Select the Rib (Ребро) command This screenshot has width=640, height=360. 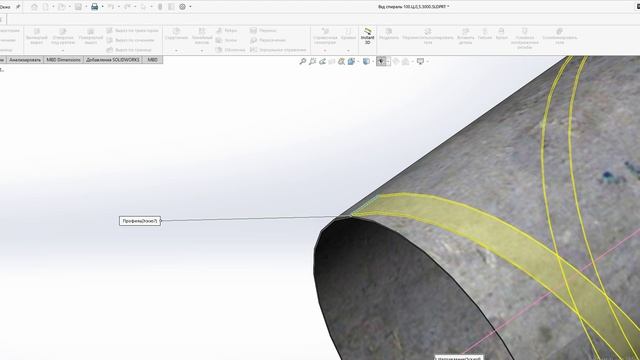click(226, 31)
